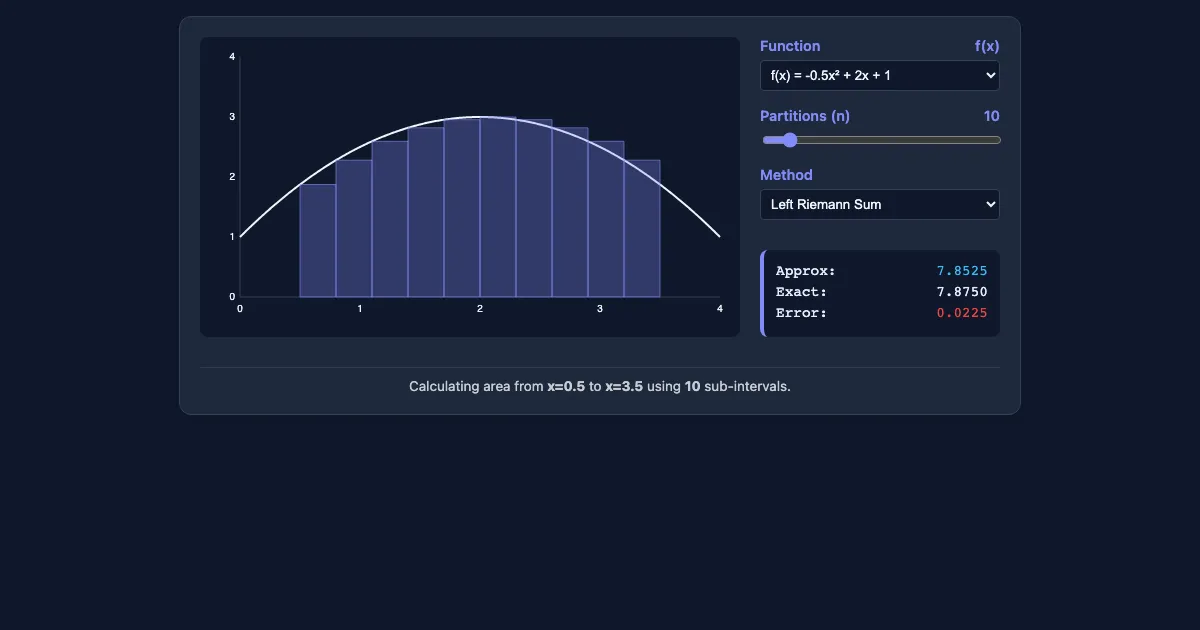Click the f(x) label beside Function
1200x630 pixels.
[987, 46]
